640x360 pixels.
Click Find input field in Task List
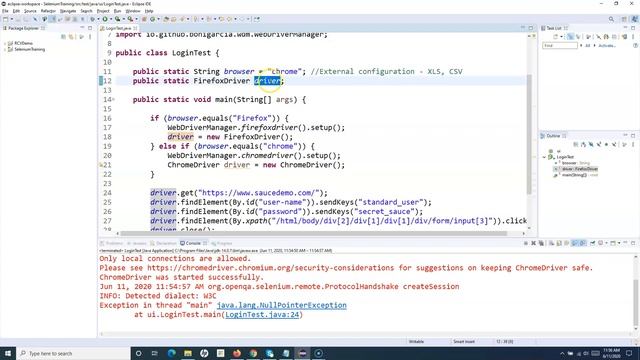tap(560, 46)
